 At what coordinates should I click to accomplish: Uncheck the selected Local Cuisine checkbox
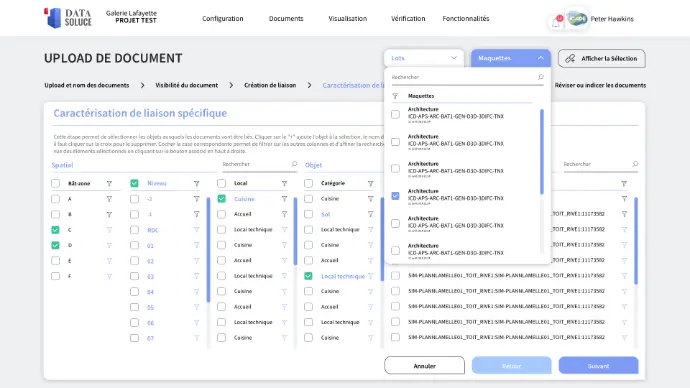221,198
